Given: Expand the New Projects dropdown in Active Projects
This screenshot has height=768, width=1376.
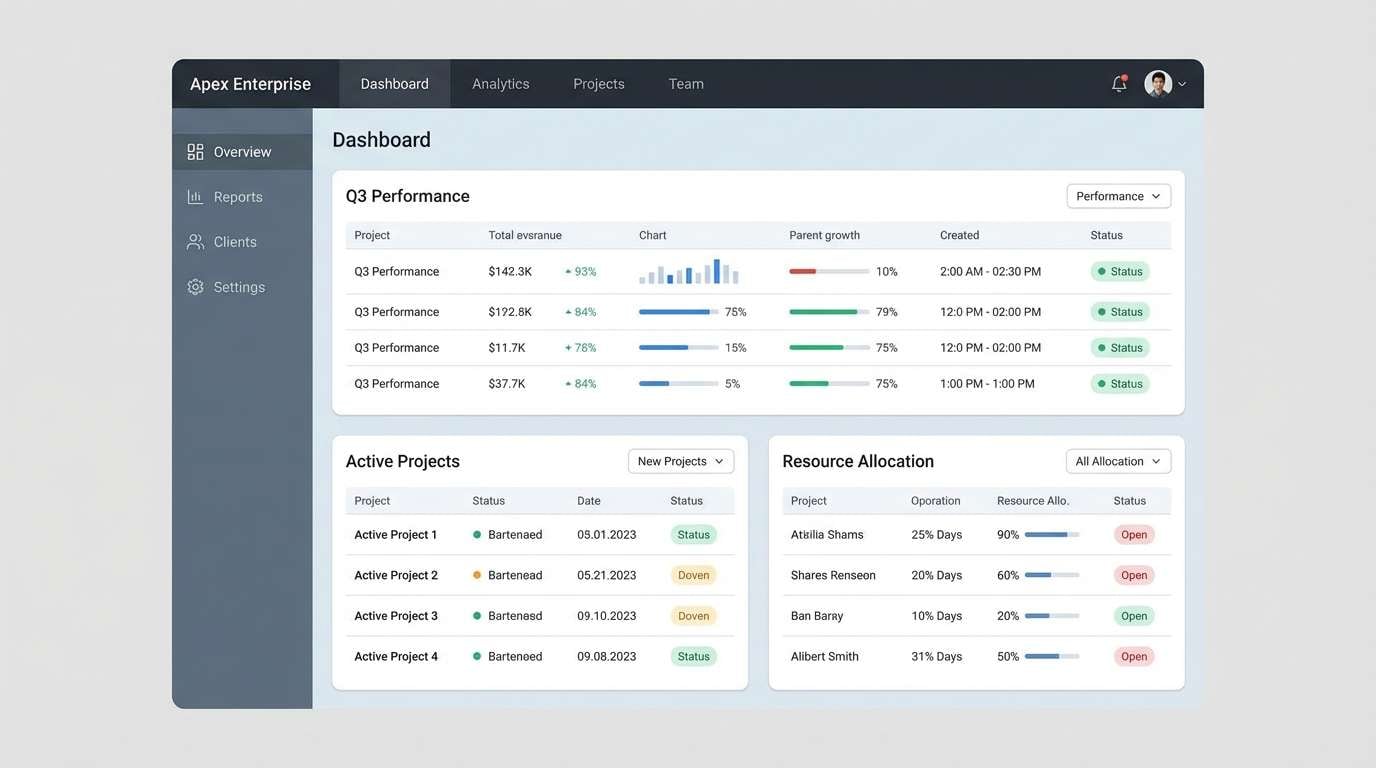Looking at the screenshot, I should click(x=681, y=459).
